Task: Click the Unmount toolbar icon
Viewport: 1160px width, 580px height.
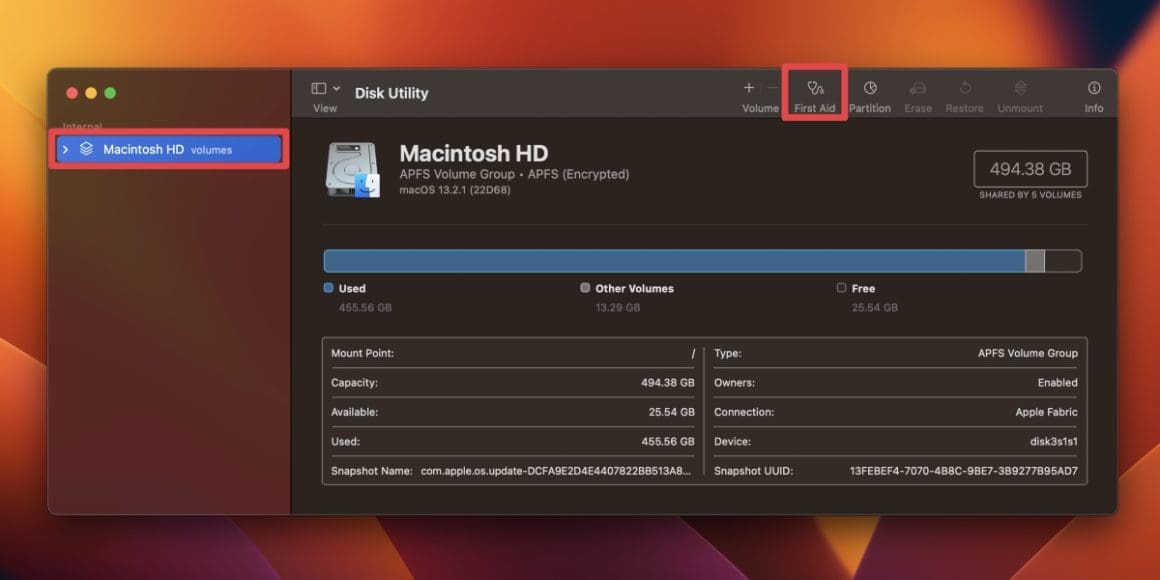Action: 1020,88
